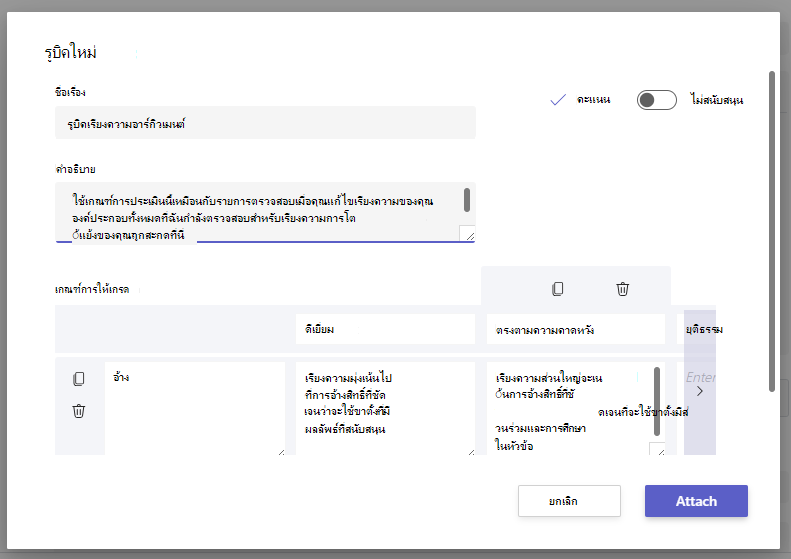Click scrollbar inside the ตรงตามความคาดหวัง cell
Image resolution: width=791 pixels, height=559 pixels.
[x=657, y=401]
